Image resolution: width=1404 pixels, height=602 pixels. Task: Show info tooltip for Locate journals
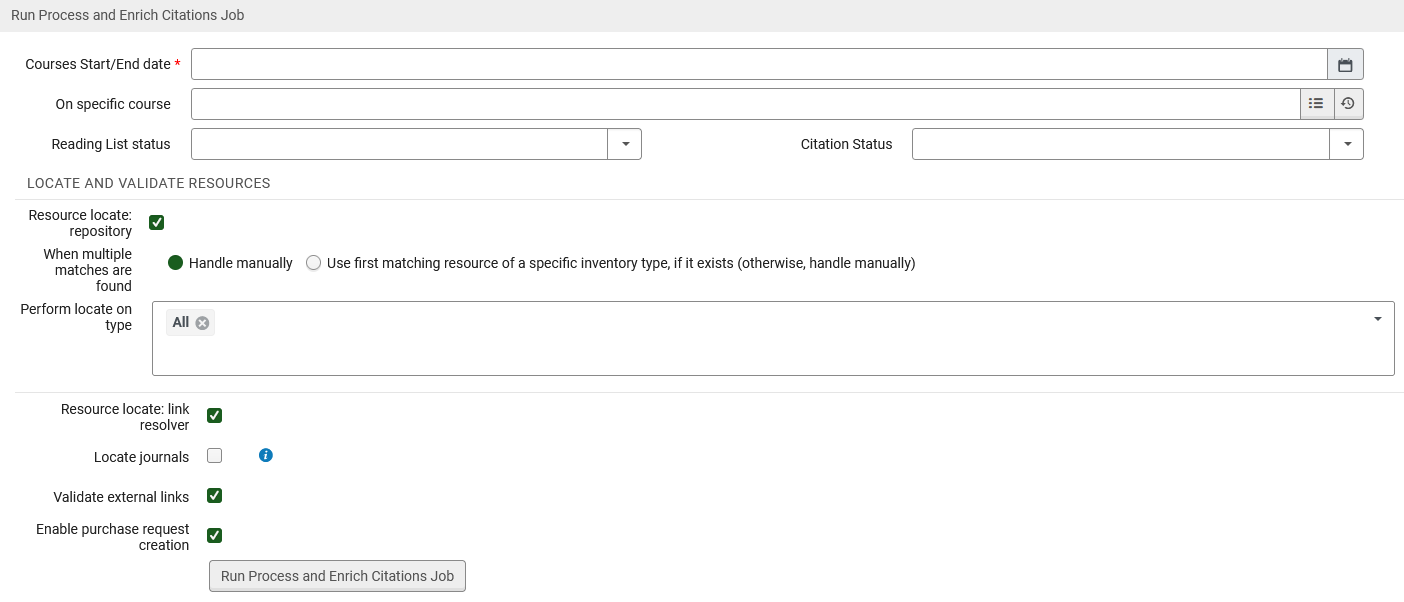(x=265, y=456)
